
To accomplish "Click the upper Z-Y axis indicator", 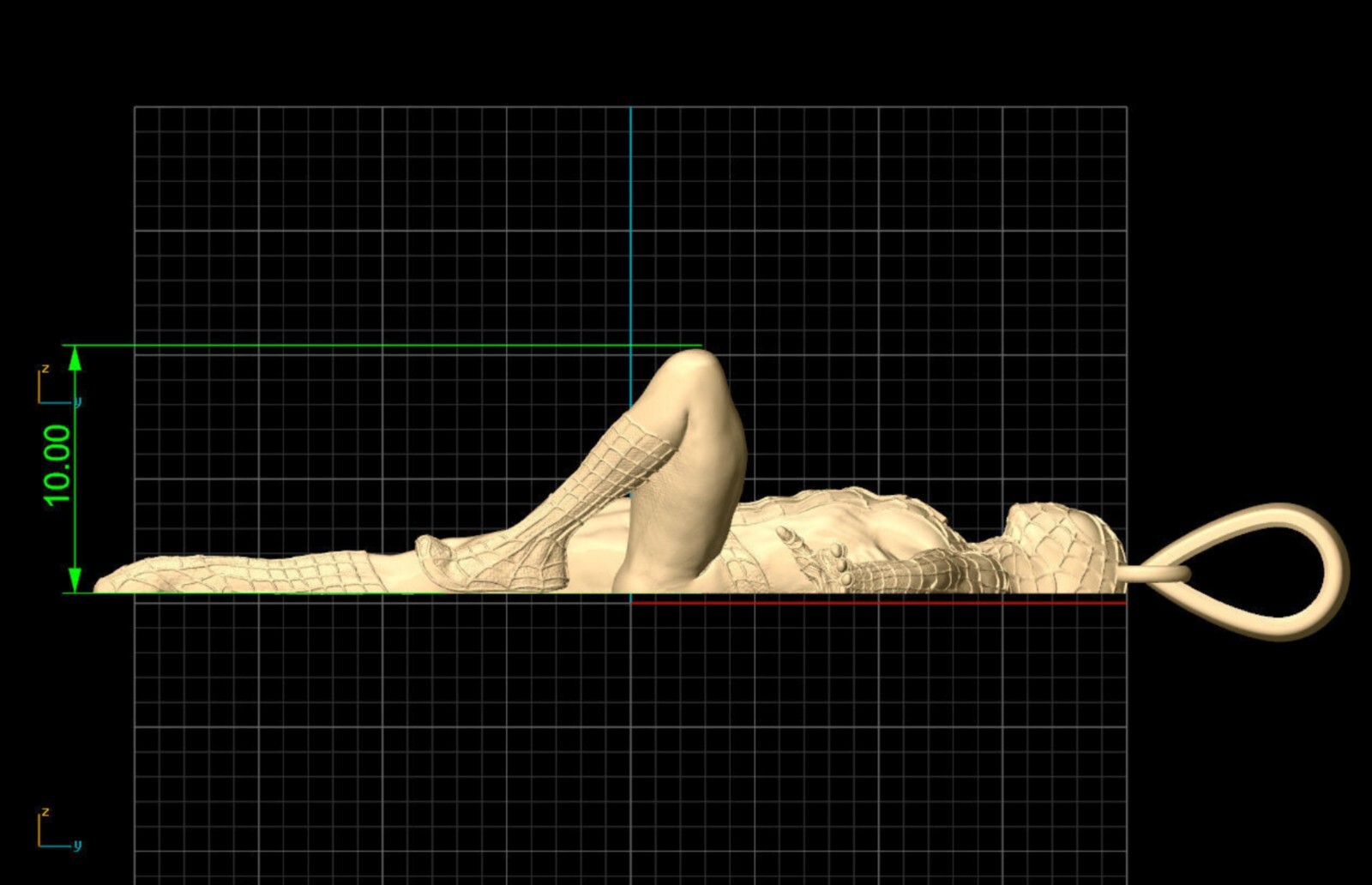I will point(59,386).
